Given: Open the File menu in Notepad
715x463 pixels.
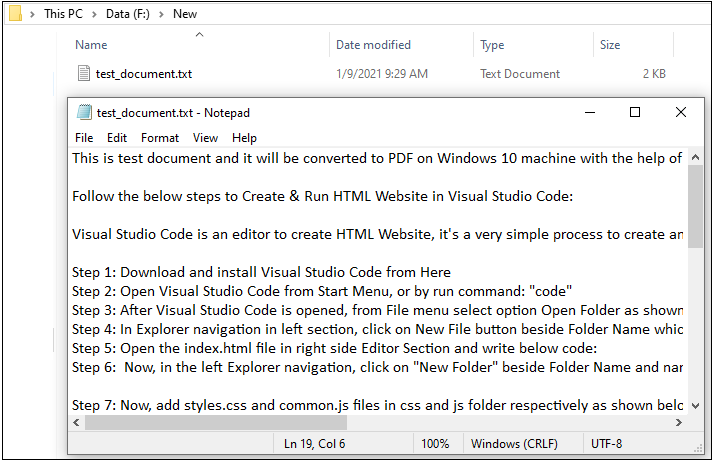Looking at the screenshot, I should tap(84, 138).
